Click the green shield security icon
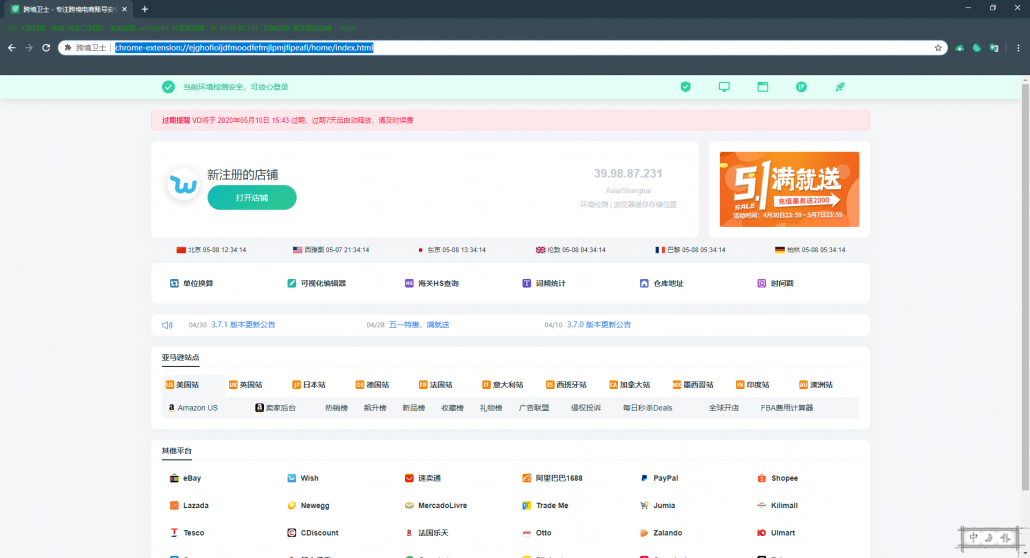 click(x=685, y=87)
